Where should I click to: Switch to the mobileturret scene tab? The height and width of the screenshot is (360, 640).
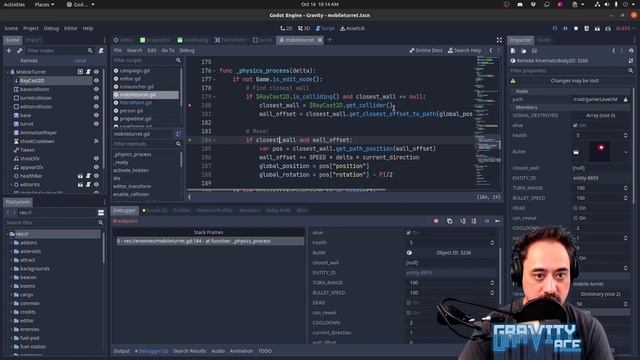coord(300,40)
